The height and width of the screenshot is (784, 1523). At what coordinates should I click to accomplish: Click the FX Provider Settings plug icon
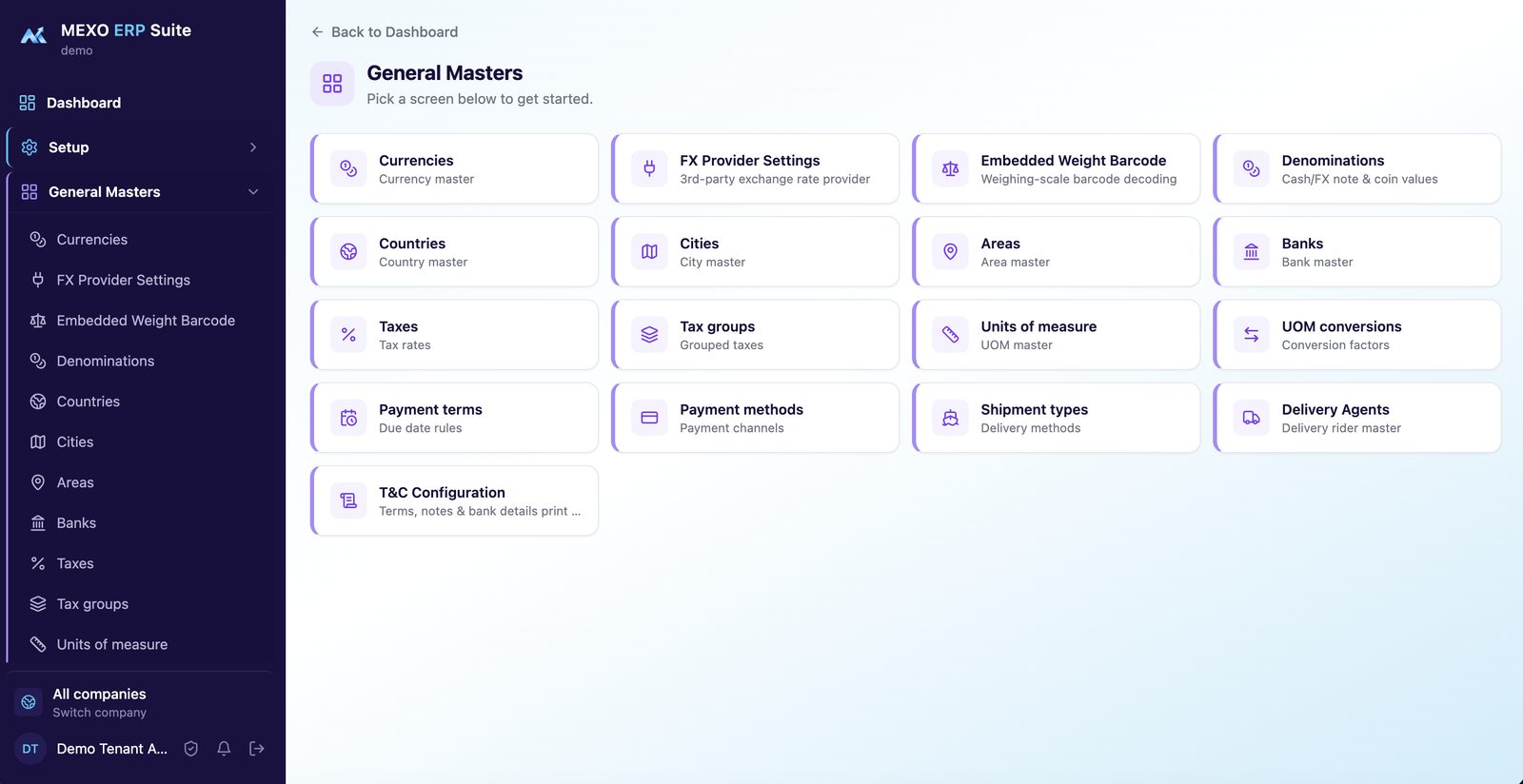pyautogui.click(x=649, y=168)
